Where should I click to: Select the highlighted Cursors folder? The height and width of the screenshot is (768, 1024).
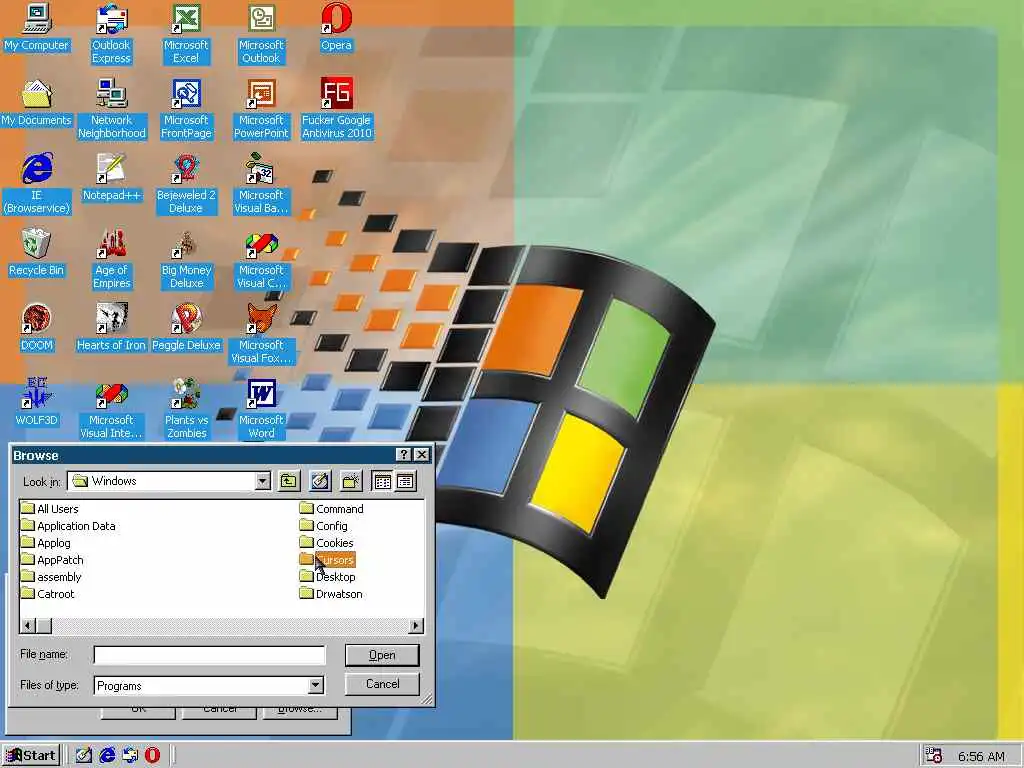point(327,560)
